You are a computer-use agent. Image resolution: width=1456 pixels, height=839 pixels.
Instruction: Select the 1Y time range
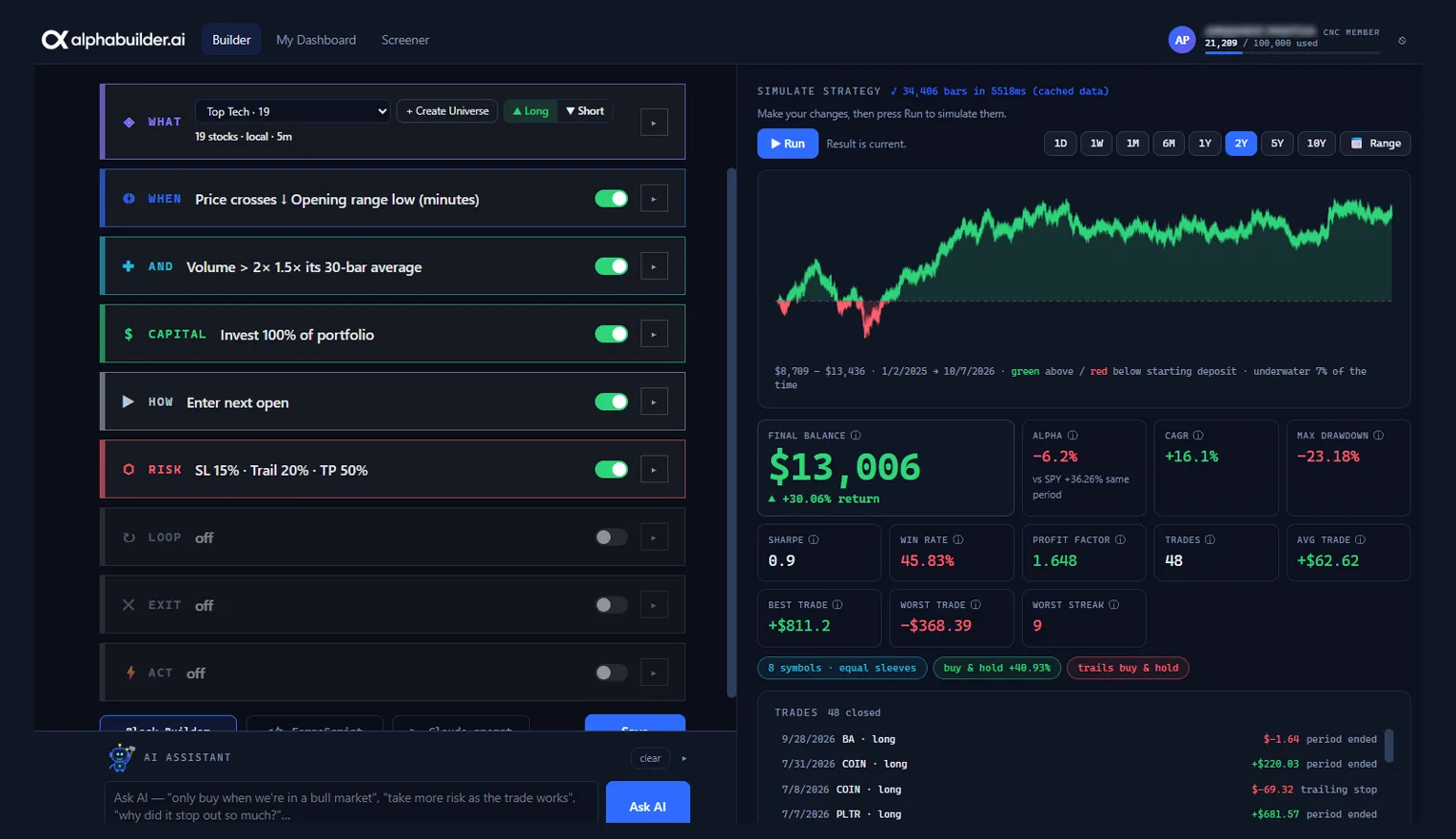click(1205, 144)
